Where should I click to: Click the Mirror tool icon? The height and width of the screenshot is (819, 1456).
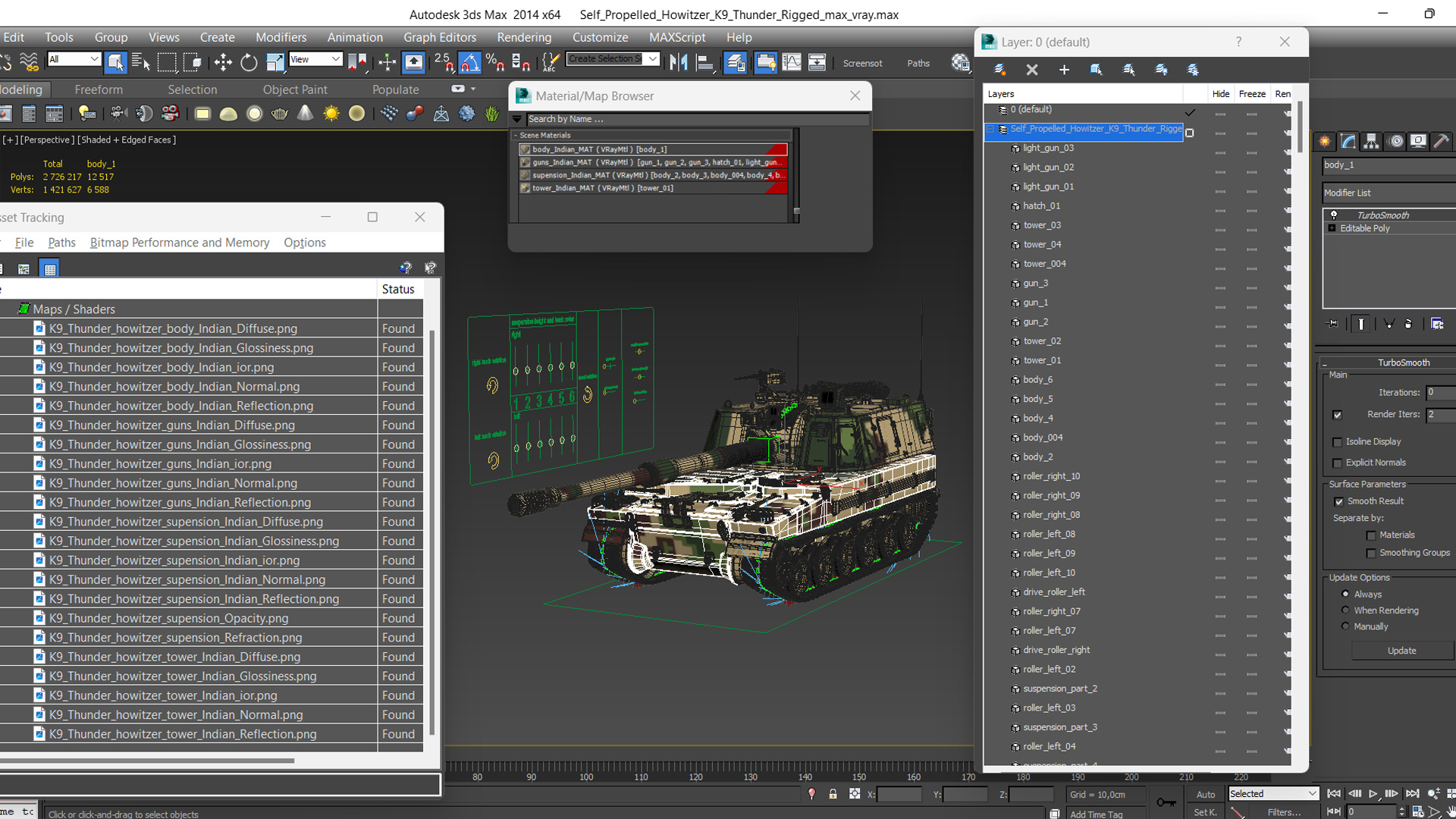(x=679, y=62)
